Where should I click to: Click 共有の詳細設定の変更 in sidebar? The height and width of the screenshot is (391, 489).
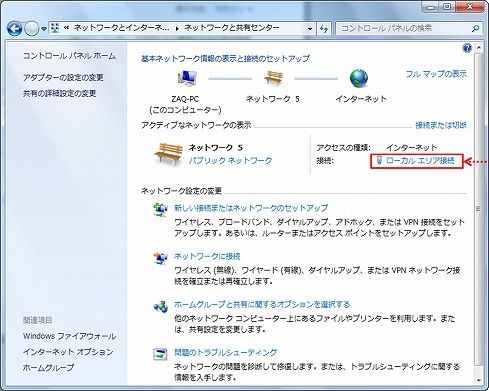pyautogui.click(x=59, y=93)
